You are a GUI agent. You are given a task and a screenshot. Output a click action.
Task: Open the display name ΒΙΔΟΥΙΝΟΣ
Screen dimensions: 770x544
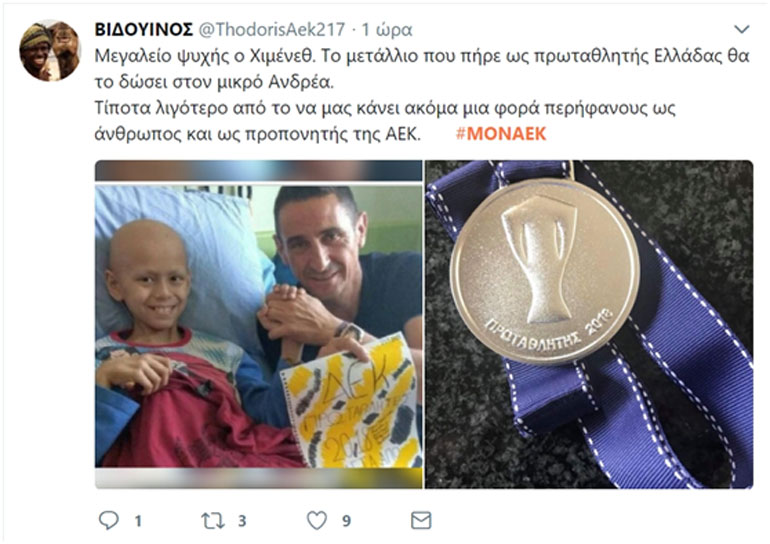(x=143, y=29)
